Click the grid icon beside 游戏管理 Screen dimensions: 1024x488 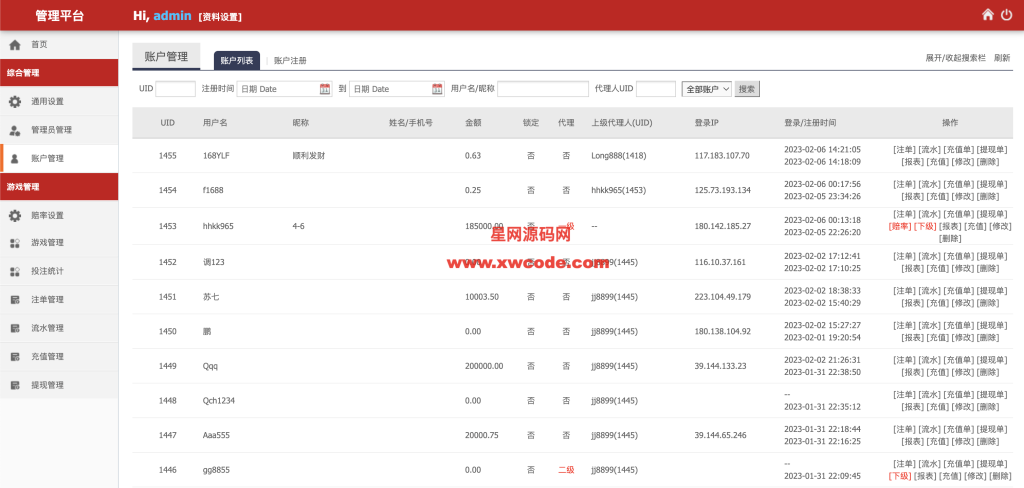pyautogui.click(x=14, y=243)
